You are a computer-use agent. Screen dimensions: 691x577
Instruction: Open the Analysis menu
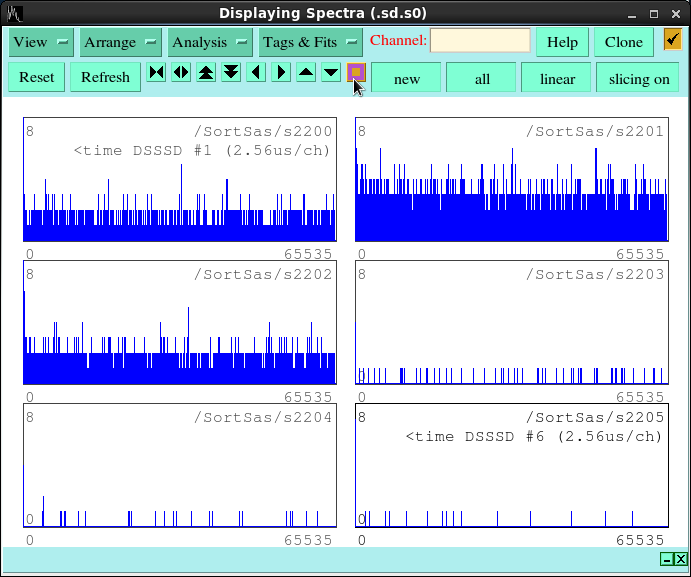point(210,42)
